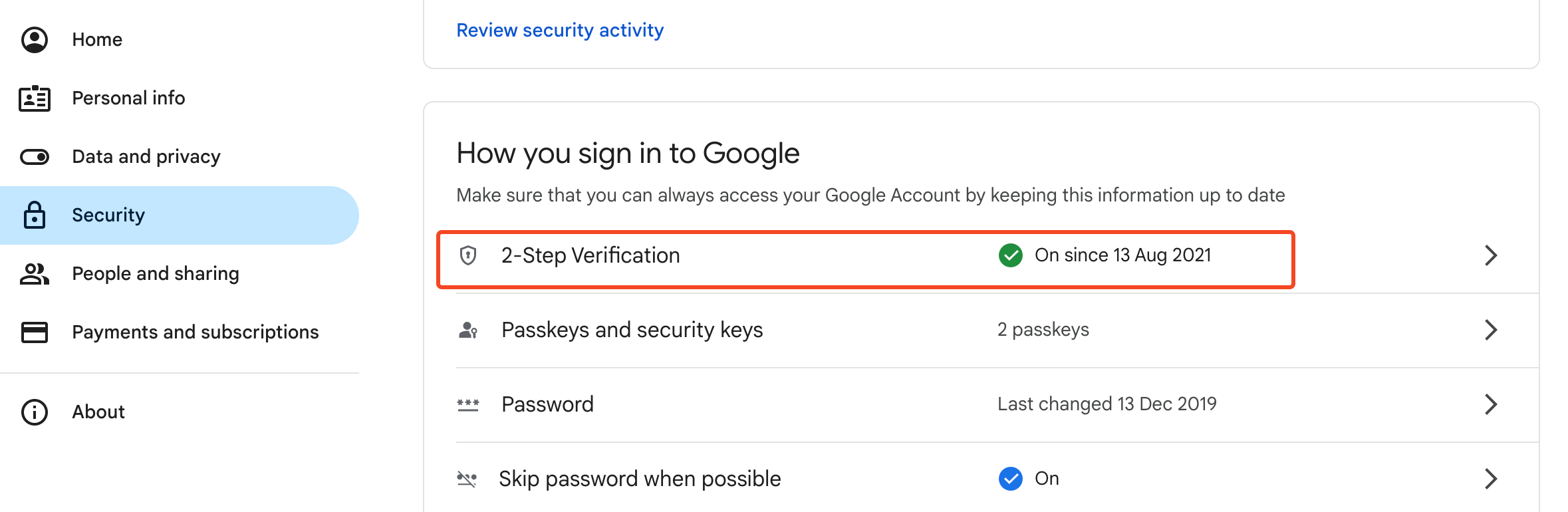Open Review security activity link
The height and width of the screenshot is (512, 1568).
(560, 31)
